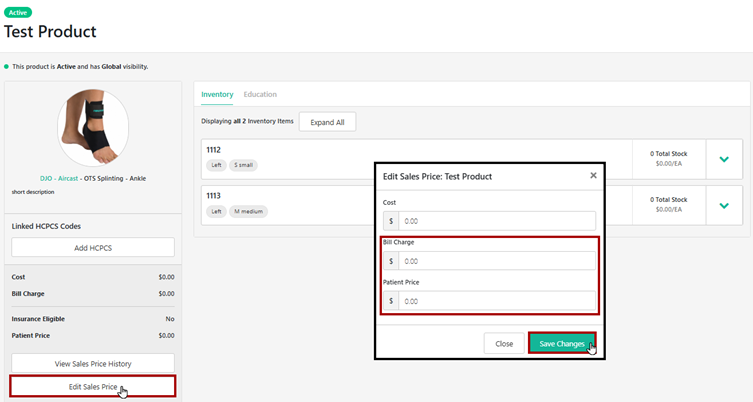
Task: Select the Inventory tab
Action: pyautogui.click(x=217, y=94)
